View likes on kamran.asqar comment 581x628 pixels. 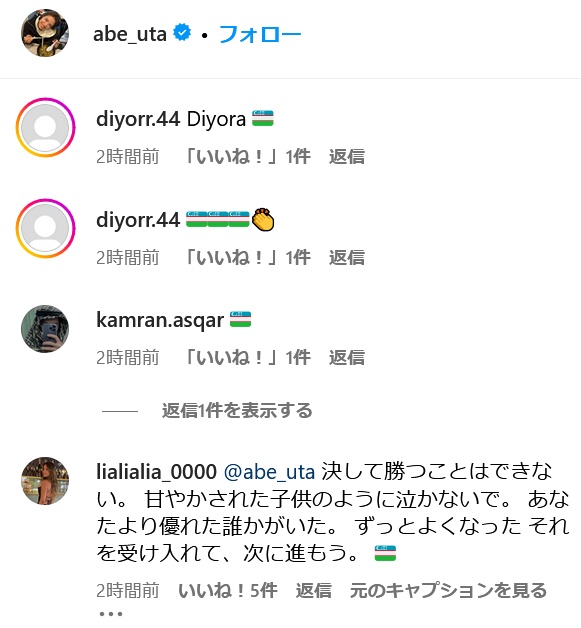pos(247,357)
